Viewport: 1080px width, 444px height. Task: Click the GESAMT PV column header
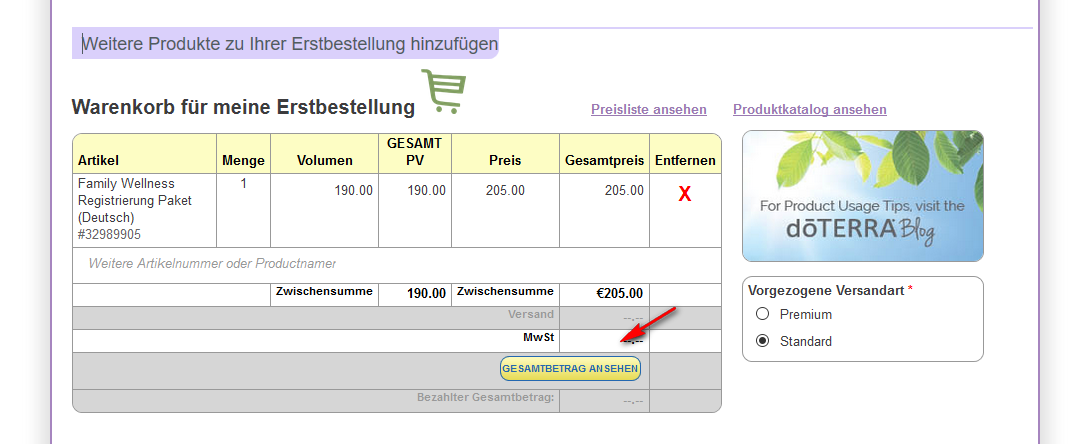click(415, 152)
